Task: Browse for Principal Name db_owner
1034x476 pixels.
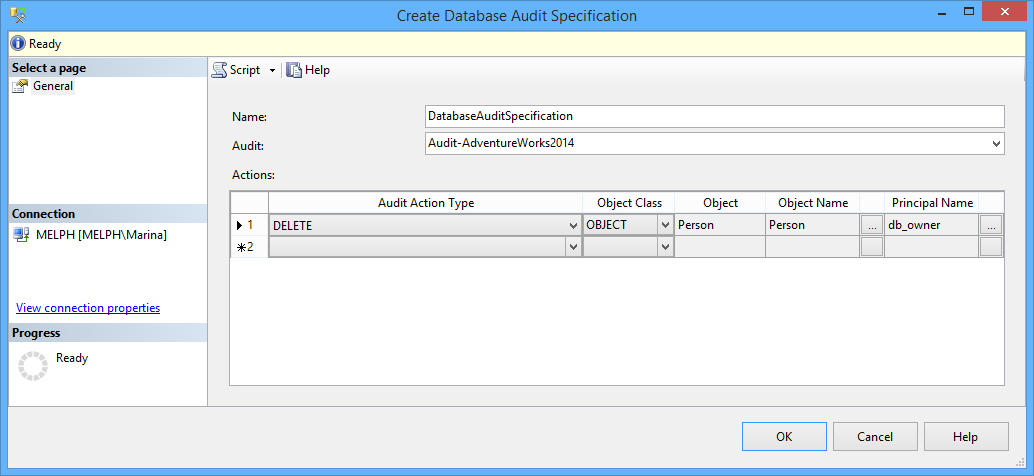Action: [x=991, y=225]
